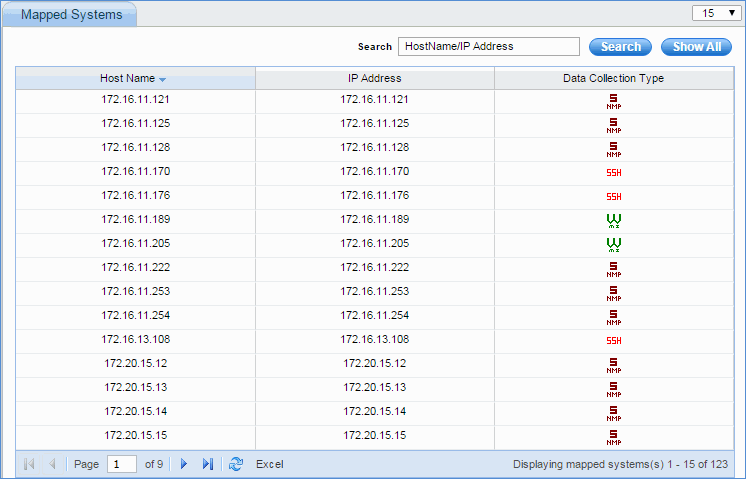
Task: Click SSH icon for host 172.16.11.170
Action: pos(613,173)
